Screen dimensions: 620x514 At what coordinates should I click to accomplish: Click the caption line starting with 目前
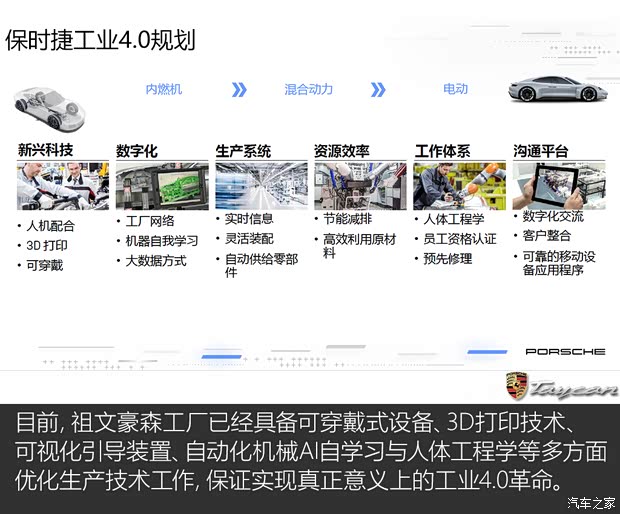coord(295,422)
